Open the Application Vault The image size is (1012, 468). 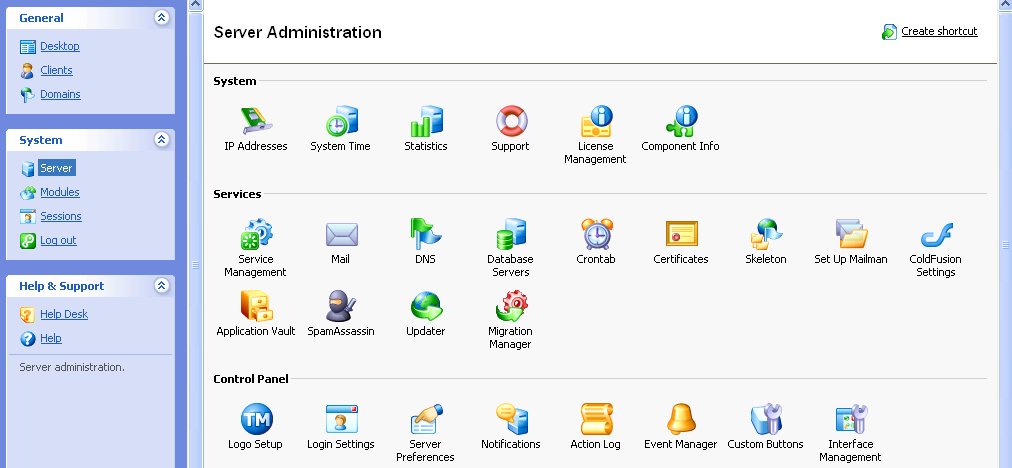256,307
